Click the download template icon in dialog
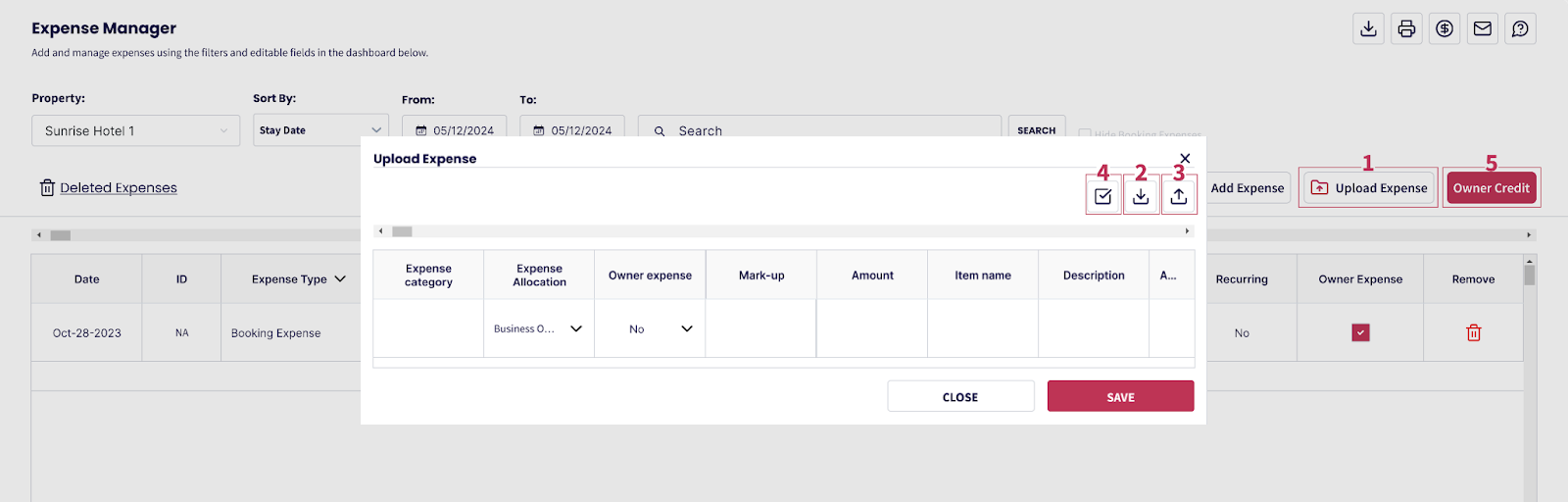 (x=1141, y=196)
